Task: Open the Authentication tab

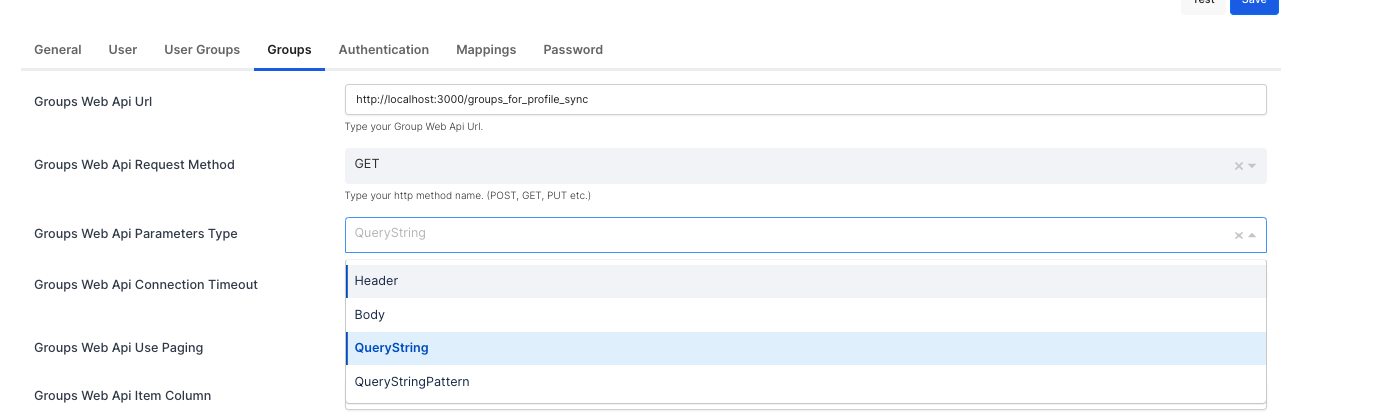Action: [x=384, y=50]
